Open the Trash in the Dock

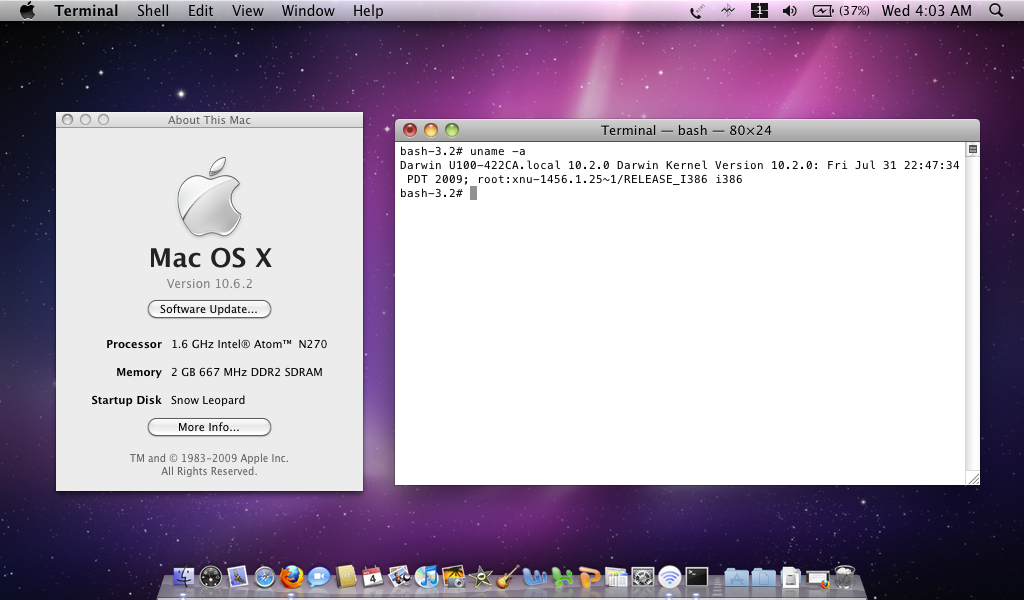[844, 576]
